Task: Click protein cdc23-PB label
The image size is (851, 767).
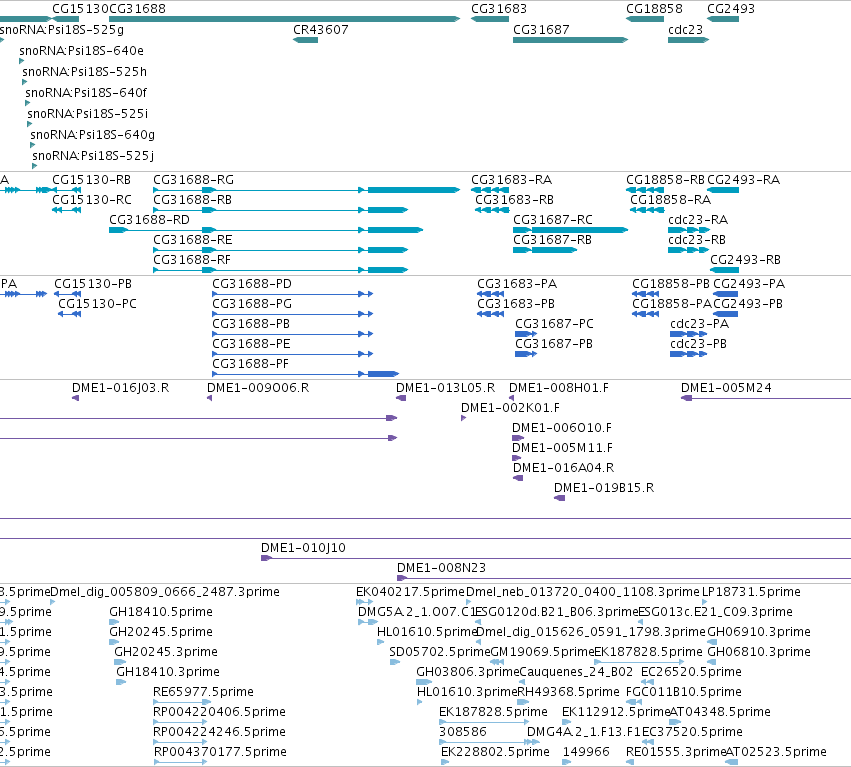Action: 698,344
